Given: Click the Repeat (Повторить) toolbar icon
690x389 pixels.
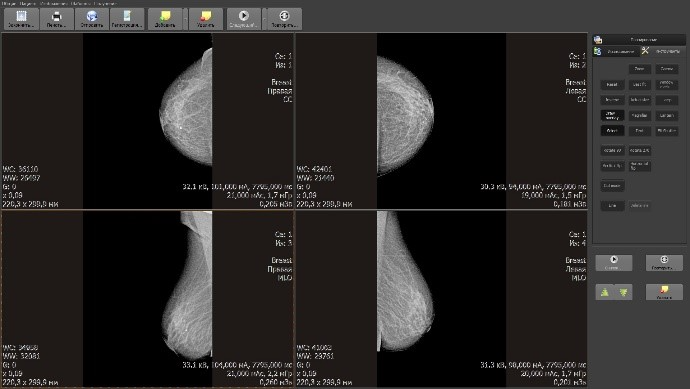Looking at the screenshot, I should pyautogui.click(x=284, y=19).
